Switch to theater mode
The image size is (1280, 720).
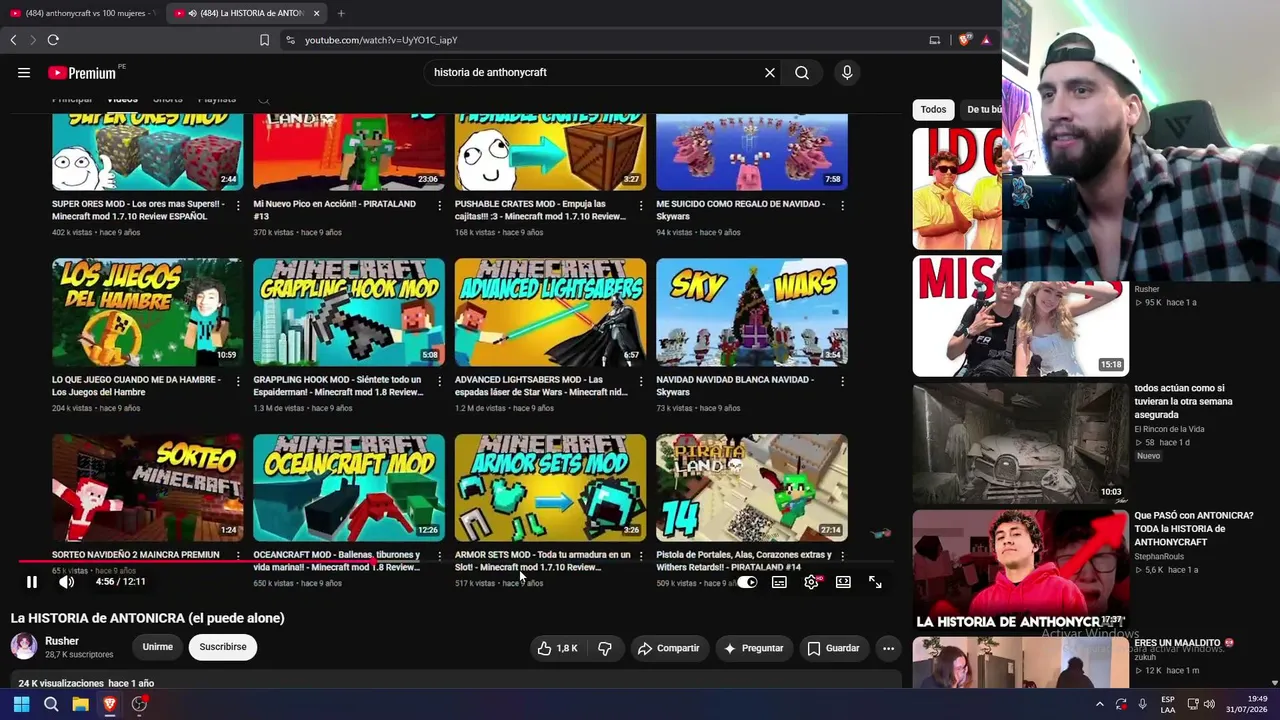(x=843, y=582)
